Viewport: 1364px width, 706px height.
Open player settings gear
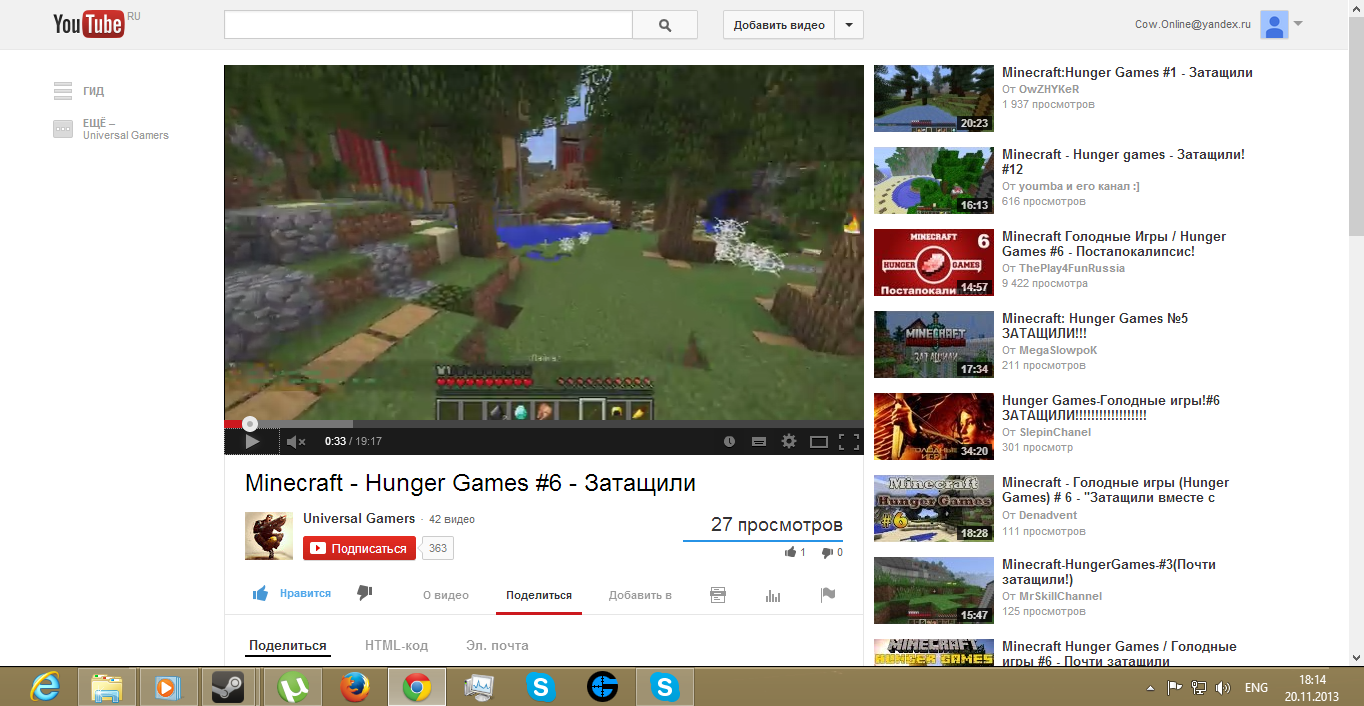pos(788,441)
